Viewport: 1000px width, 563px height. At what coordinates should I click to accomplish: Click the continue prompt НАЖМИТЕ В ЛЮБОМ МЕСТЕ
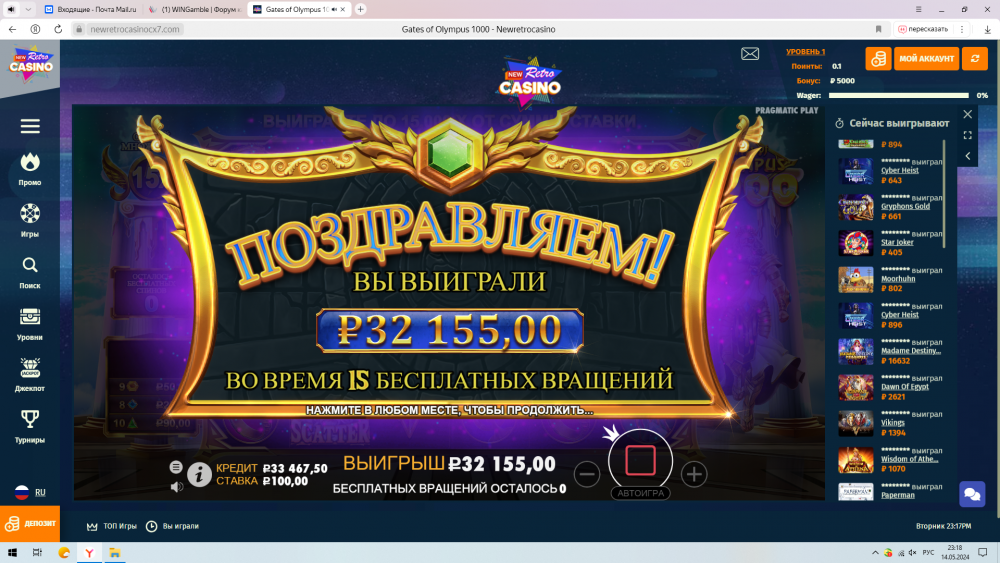(x=450, y=410)
